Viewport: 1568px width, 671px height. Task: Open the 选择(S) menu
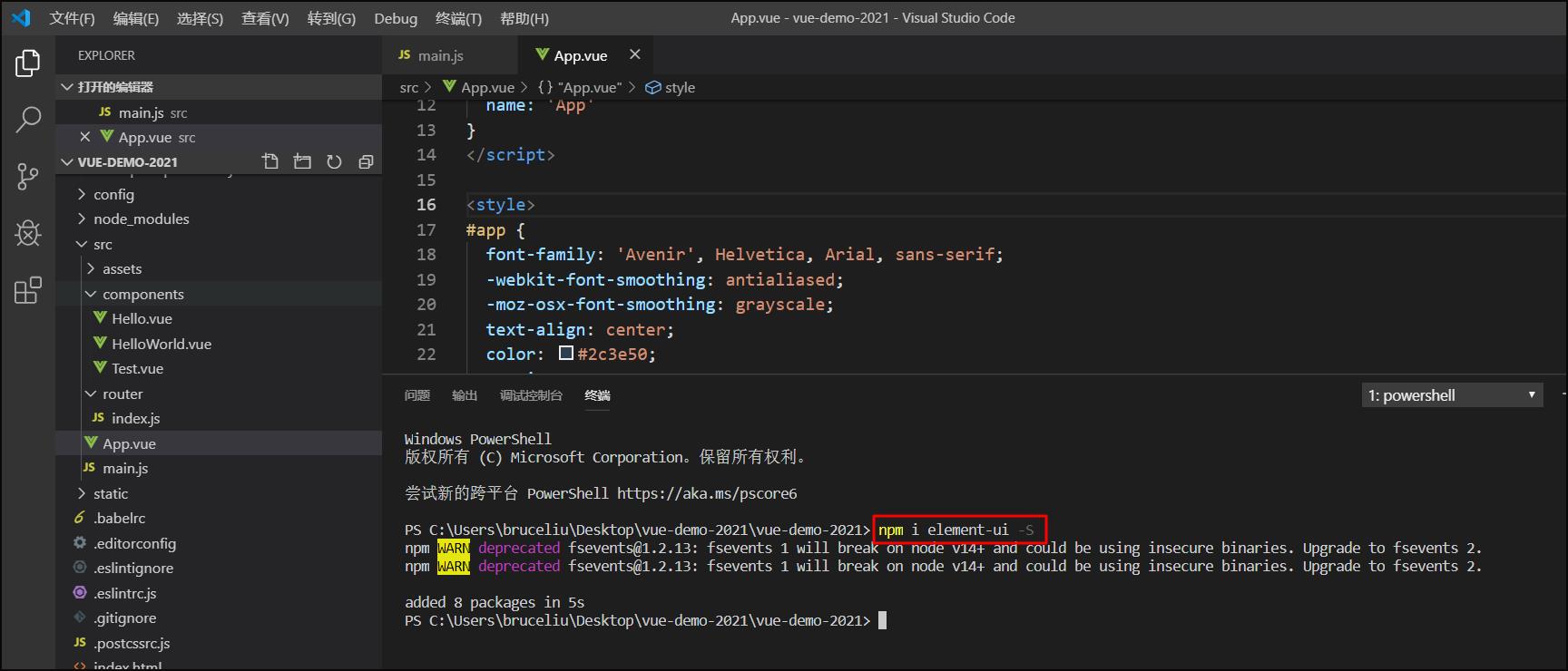(200, 18)
